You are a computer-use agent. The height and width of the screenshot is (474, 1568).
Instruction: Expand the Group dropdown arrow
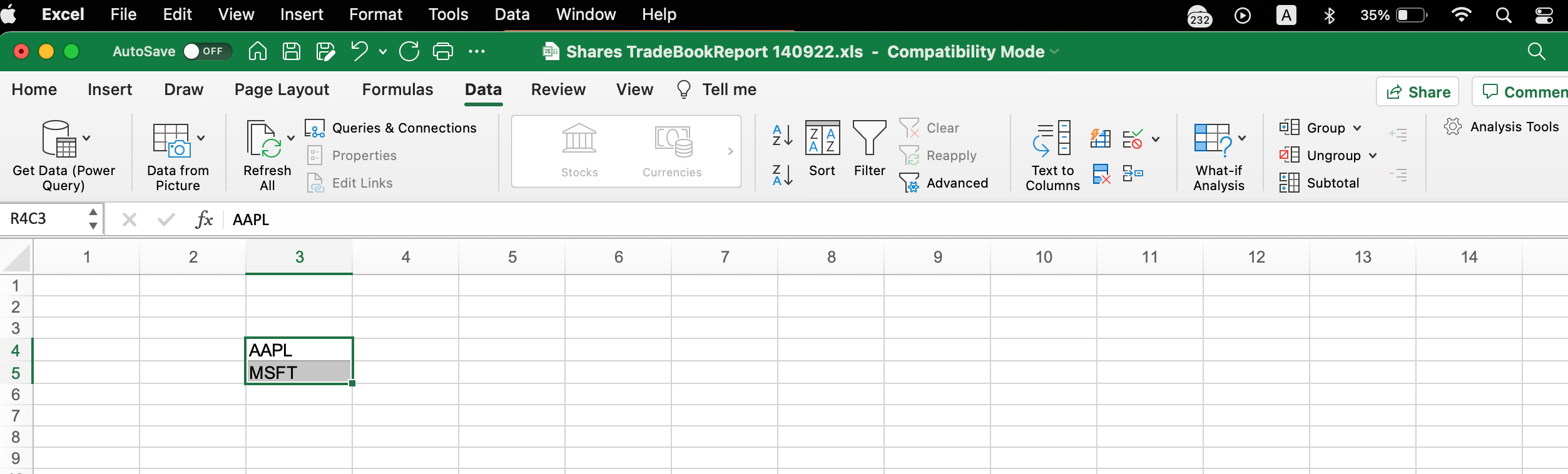point(1357,128)
